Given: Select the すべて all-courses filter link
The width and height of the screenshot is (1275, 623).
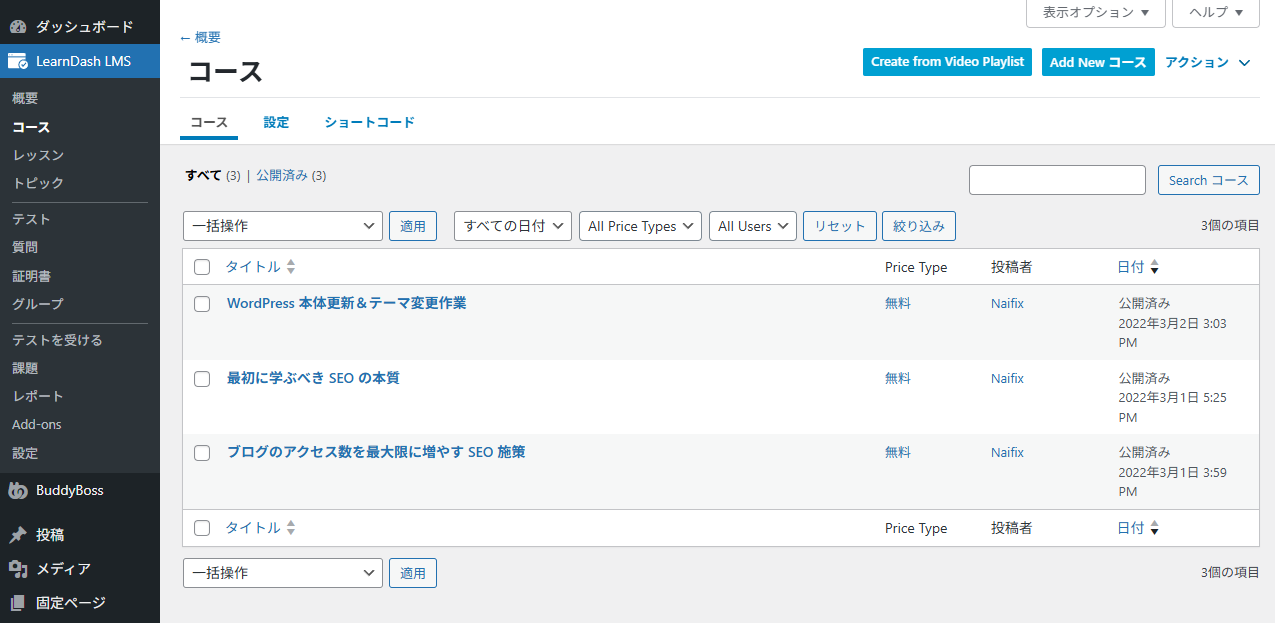Looking at the screenshot, I should click(x=203, y=175).
